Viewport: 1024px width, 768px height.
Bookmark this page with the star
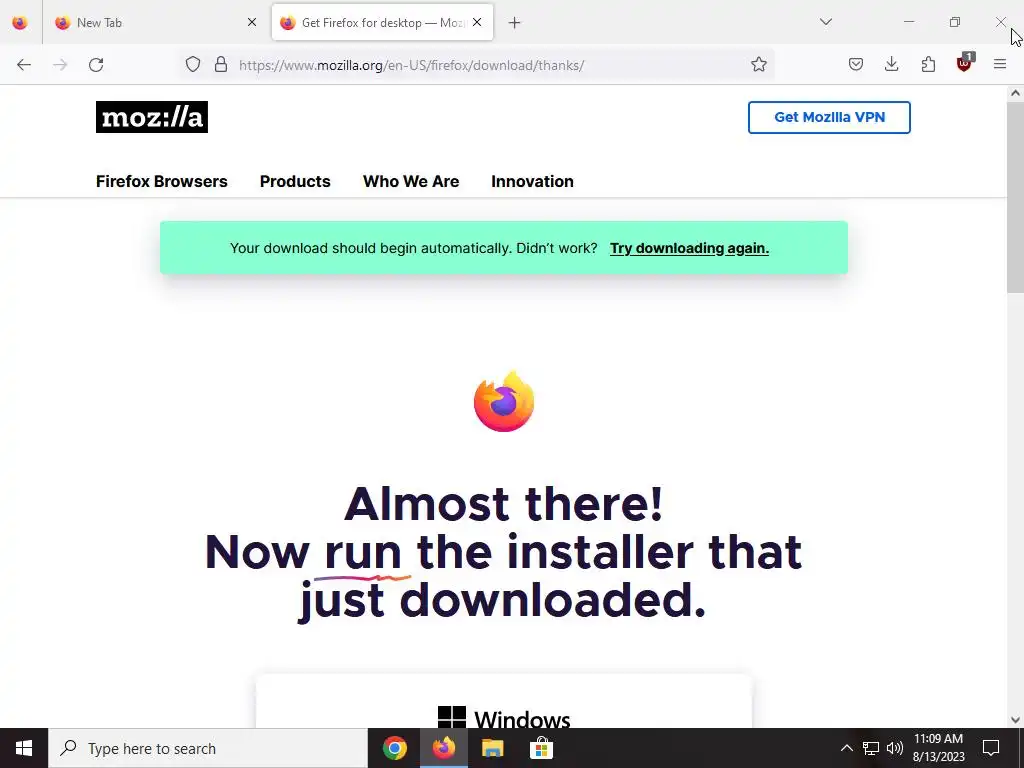758,65
